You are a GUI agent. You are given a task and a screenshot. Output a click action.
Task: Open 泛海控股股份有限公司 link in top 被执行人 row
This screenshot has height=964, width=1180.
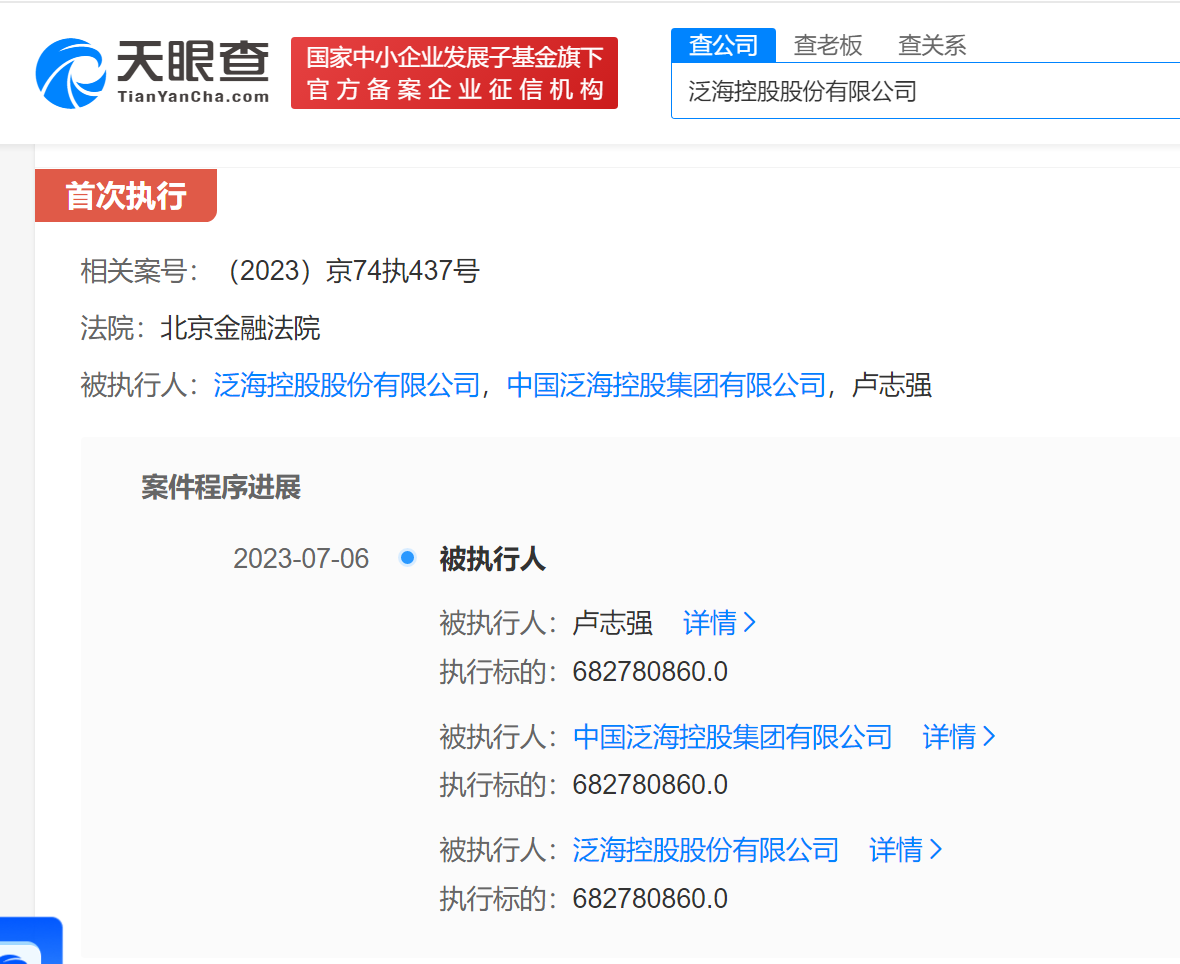[x=347, y=385]
